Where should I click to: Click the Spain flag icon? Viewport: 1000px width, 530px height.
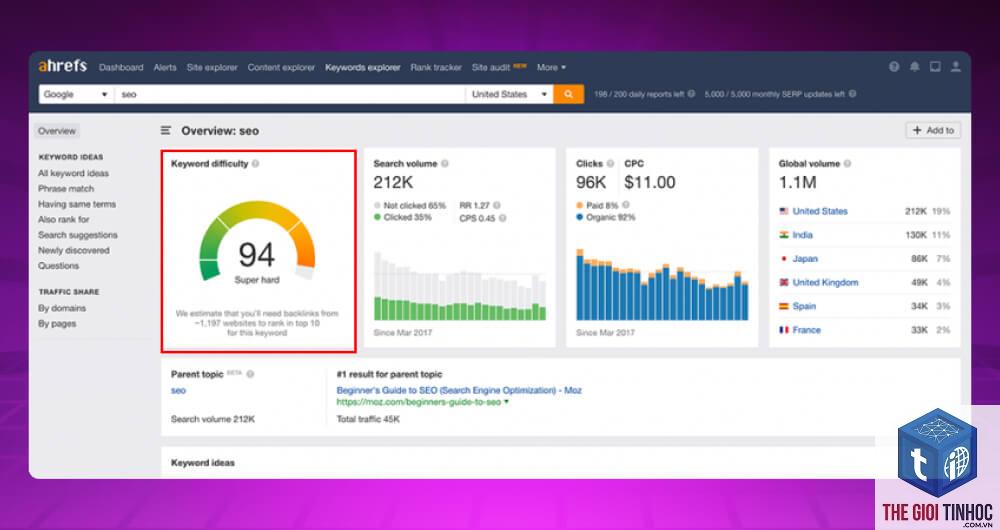coord(784,306)
